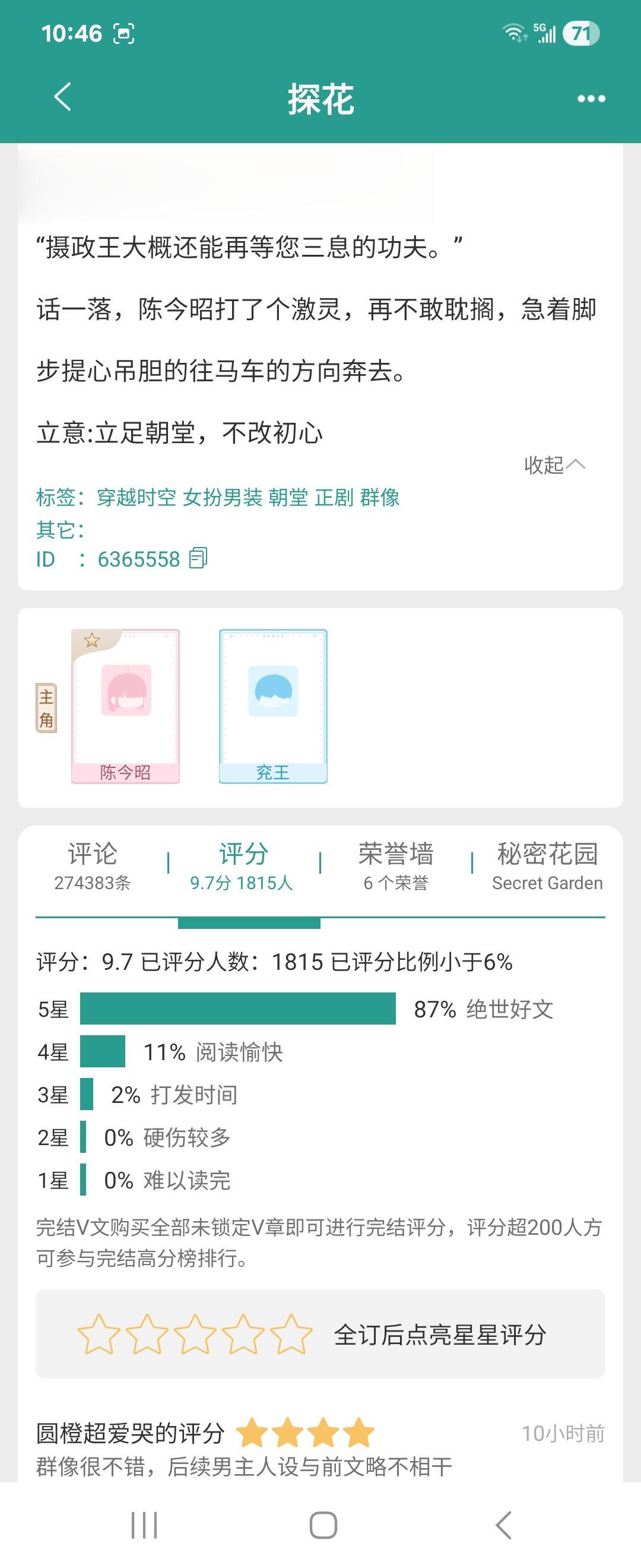The image size is (641, 1568).
Task: Copy the novel ID 6365558
Action: pyautogui.click(x=198, y=558)
